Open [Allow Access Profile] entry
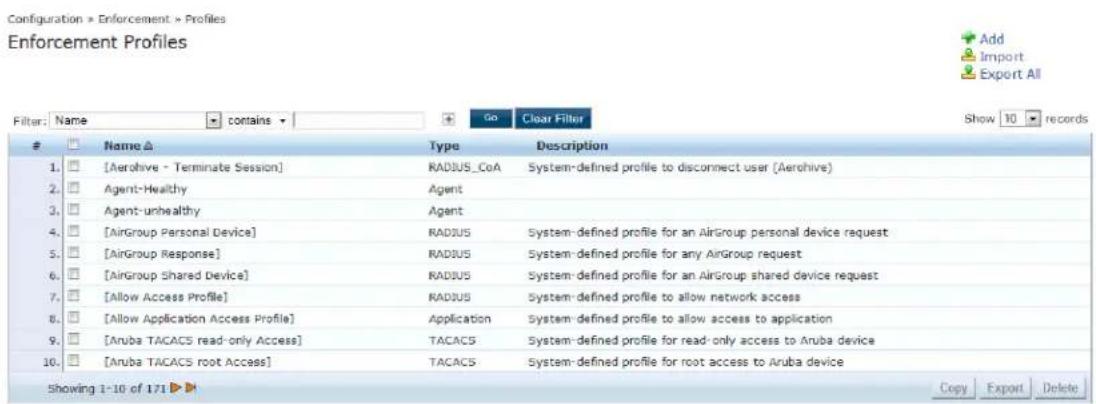The image size is (1096, 404). point(166,297)
